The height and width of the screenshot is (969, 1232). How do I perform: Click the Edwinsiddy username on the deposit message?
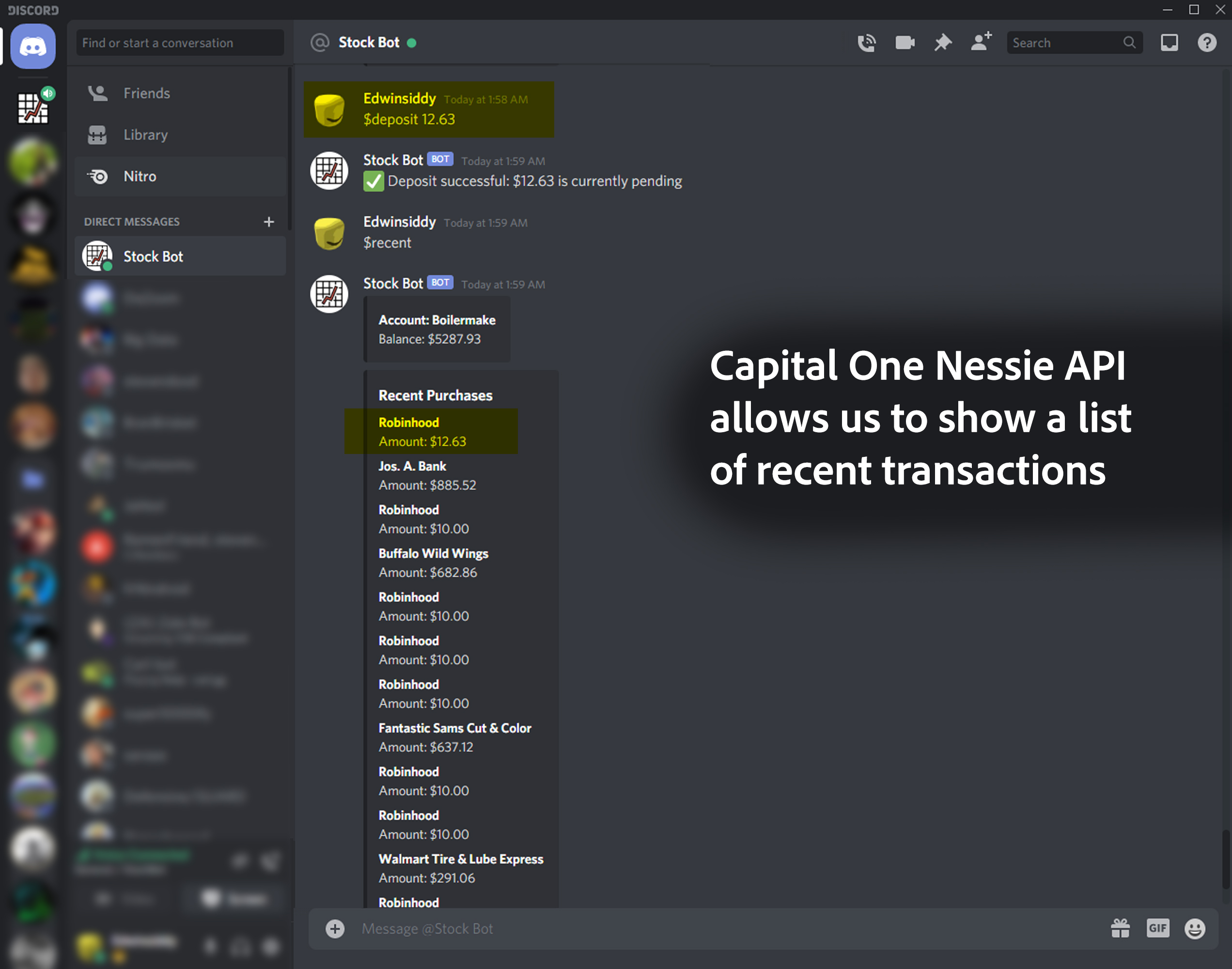coord(399,98)
